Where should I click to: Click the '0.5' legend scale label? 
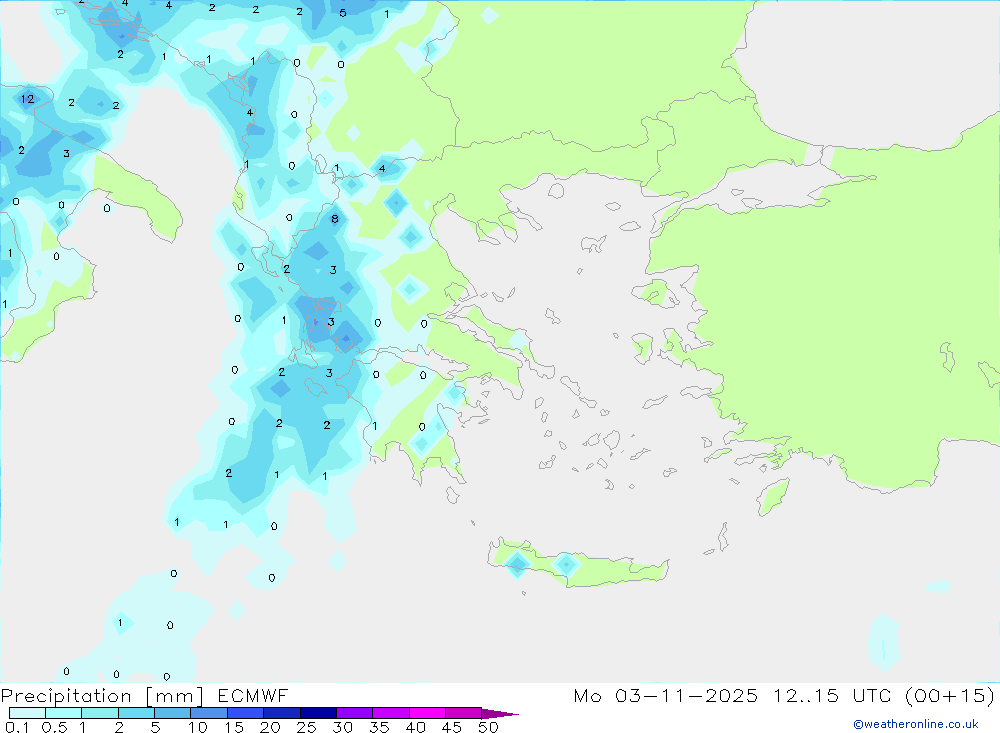point(54,727)
